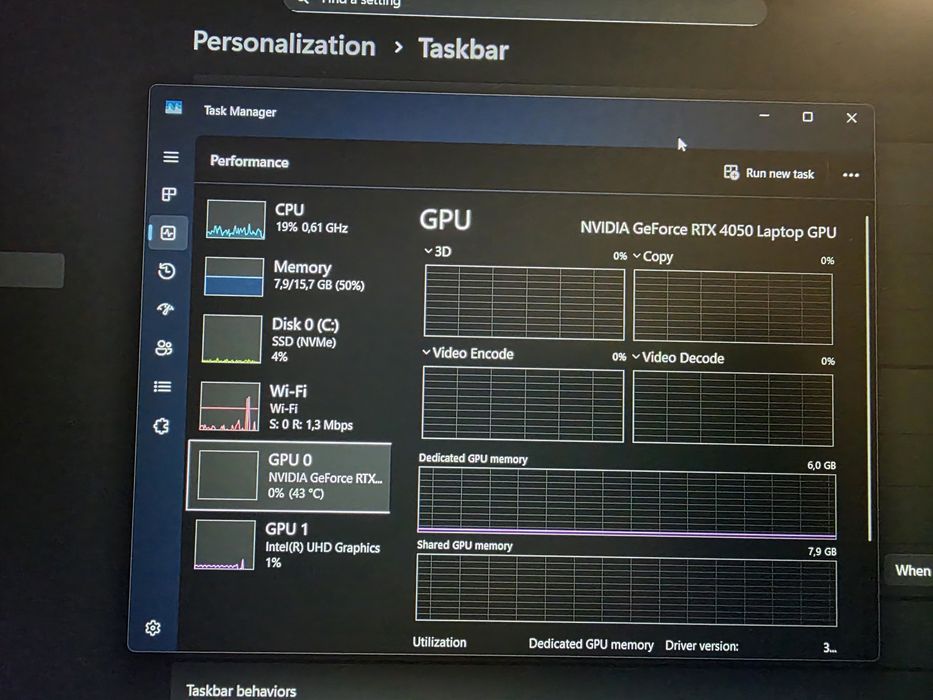Click the GPU 1 mini graph thumbnail
The height and width of the screenshot is (700, 933).
224,545
